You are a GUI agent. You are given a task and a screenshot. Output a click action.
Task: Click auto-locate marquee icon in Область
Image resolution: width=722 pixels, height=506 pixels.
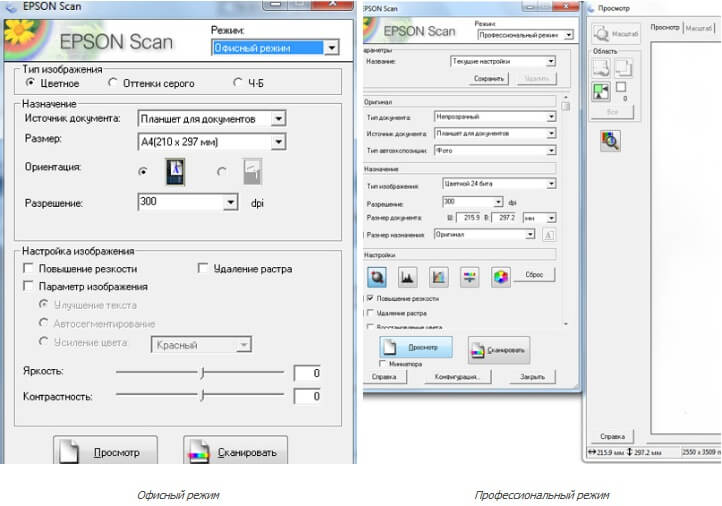[x=601, y=67]
